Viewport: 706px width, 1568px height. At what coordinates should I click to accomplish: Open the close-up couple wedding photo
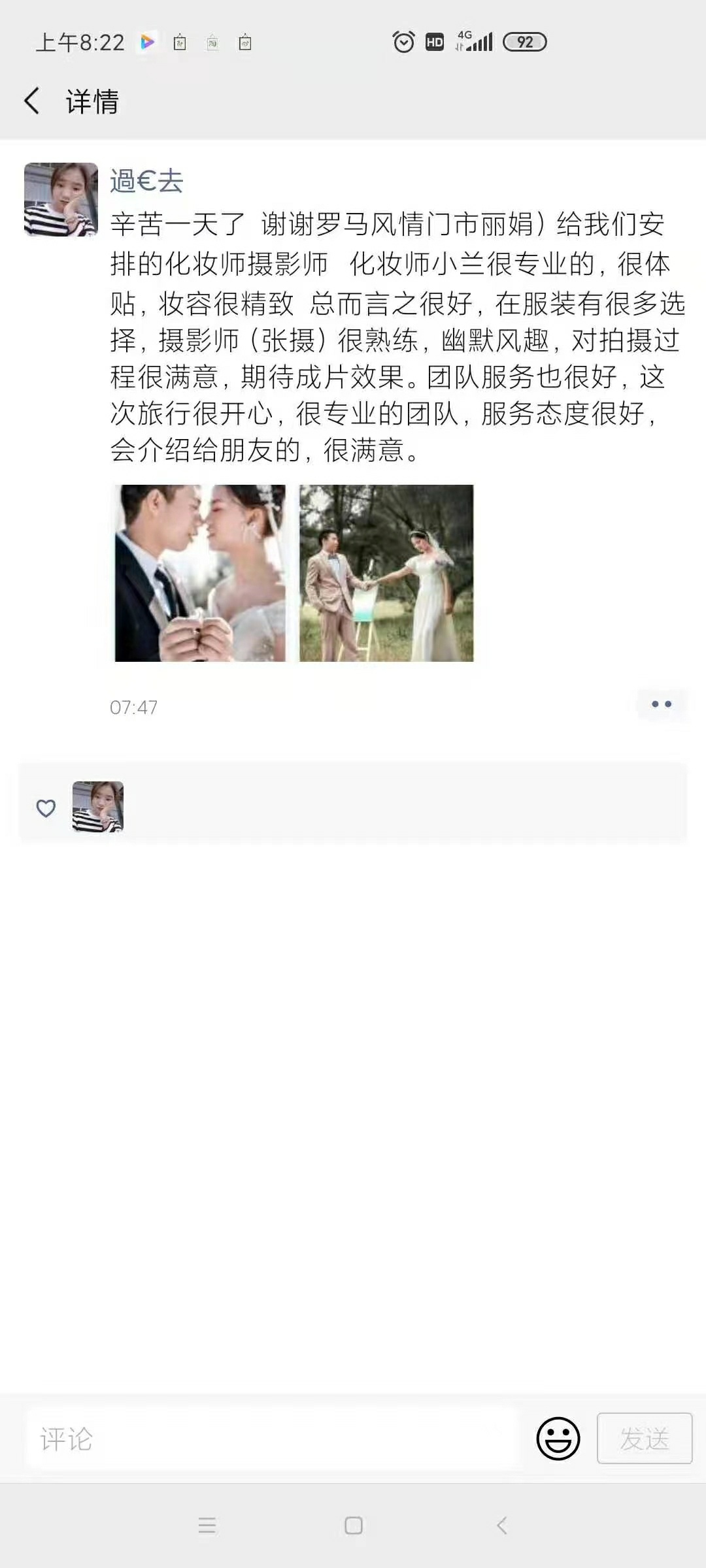point(200,573)
